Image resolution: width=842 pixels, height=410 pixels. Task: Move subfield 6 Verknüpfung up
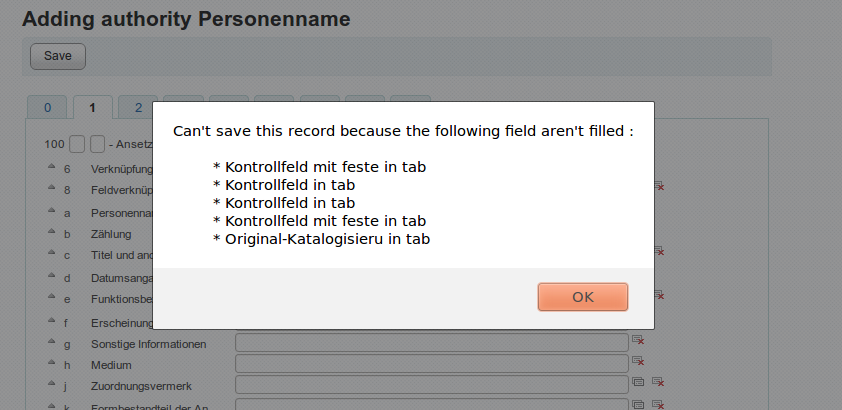[51, 167]
